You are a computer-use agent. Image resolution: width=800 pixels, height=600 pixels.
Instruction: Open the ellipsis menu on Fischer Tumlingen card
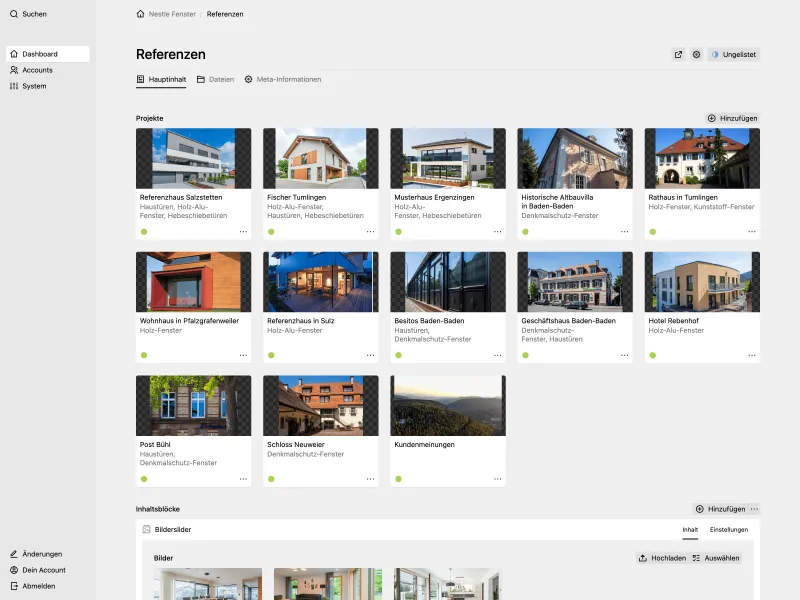(x=370, y=230)
